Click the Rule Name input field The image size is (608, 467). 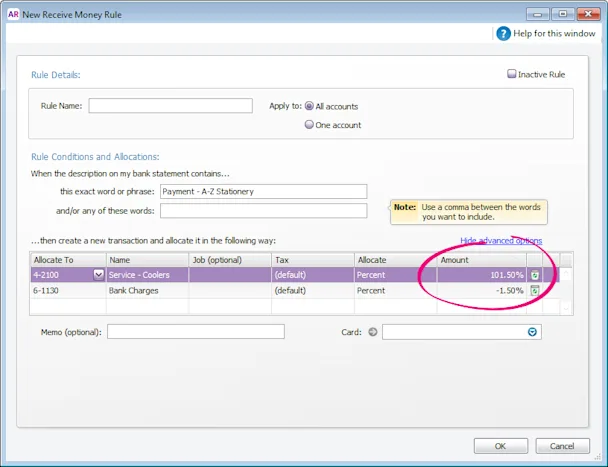click(x=171, y=106)
